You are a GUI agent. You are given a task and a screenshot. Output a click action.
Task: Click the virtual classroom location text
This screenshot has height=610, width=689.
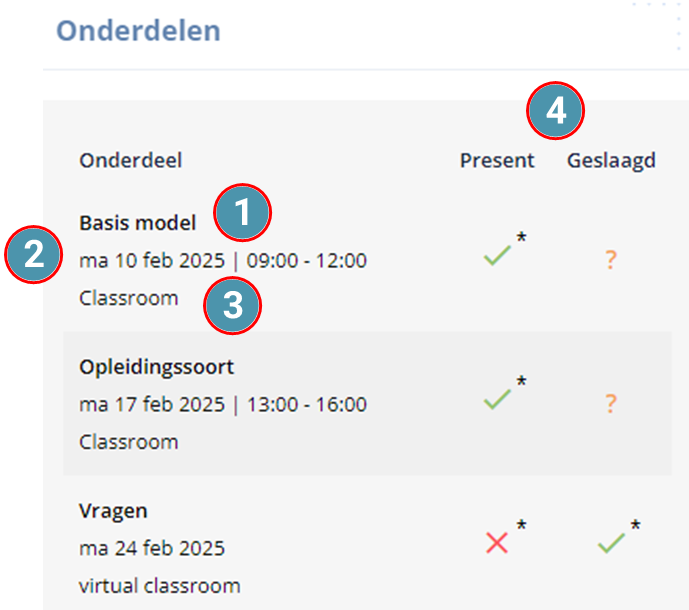(160, 586)
